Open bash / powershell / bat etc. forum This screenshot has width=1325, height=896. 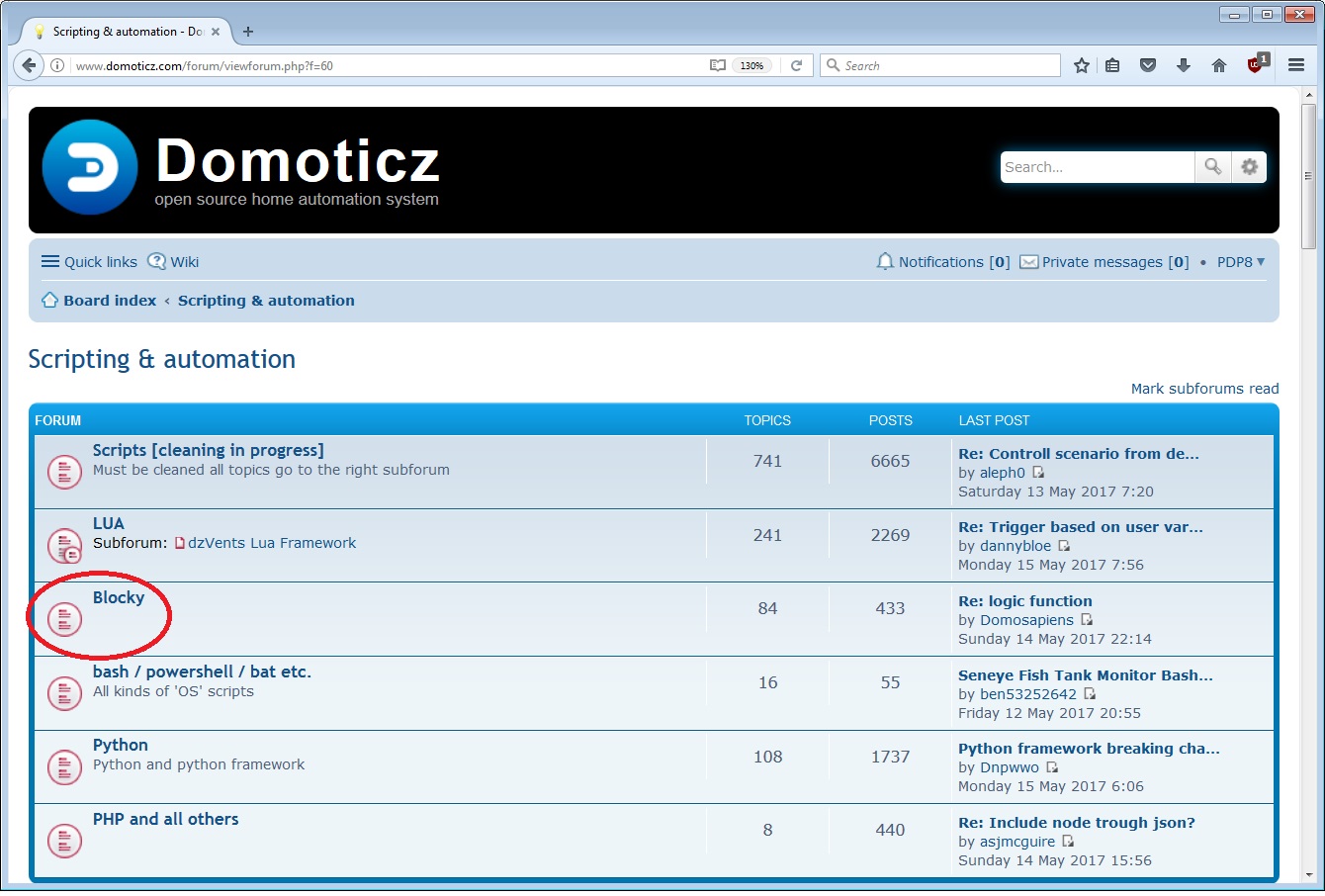coord(202,672)
